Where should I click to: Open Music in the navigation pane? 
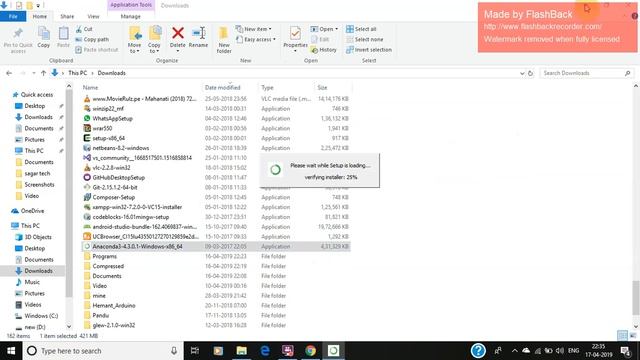point(32,282)
